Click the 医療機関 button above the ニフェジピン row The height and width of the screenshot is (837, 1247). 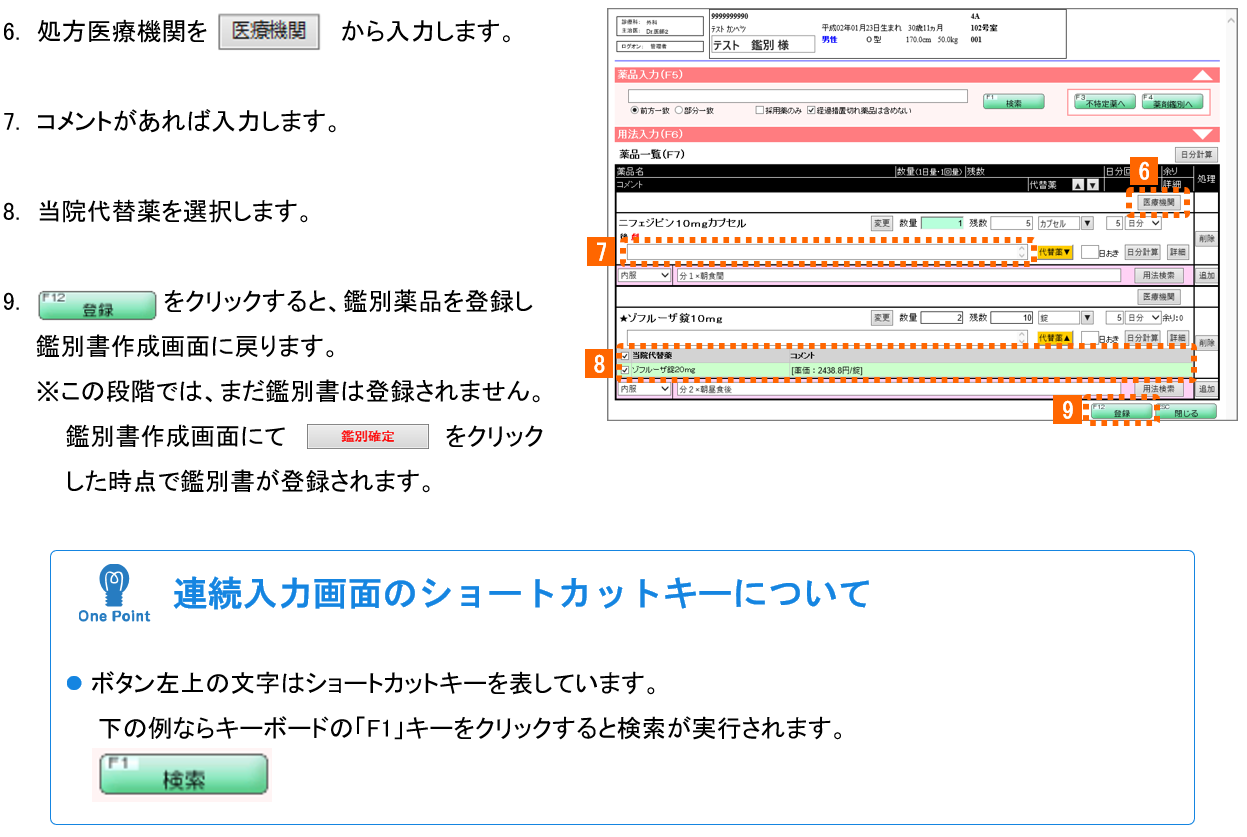1159,202
